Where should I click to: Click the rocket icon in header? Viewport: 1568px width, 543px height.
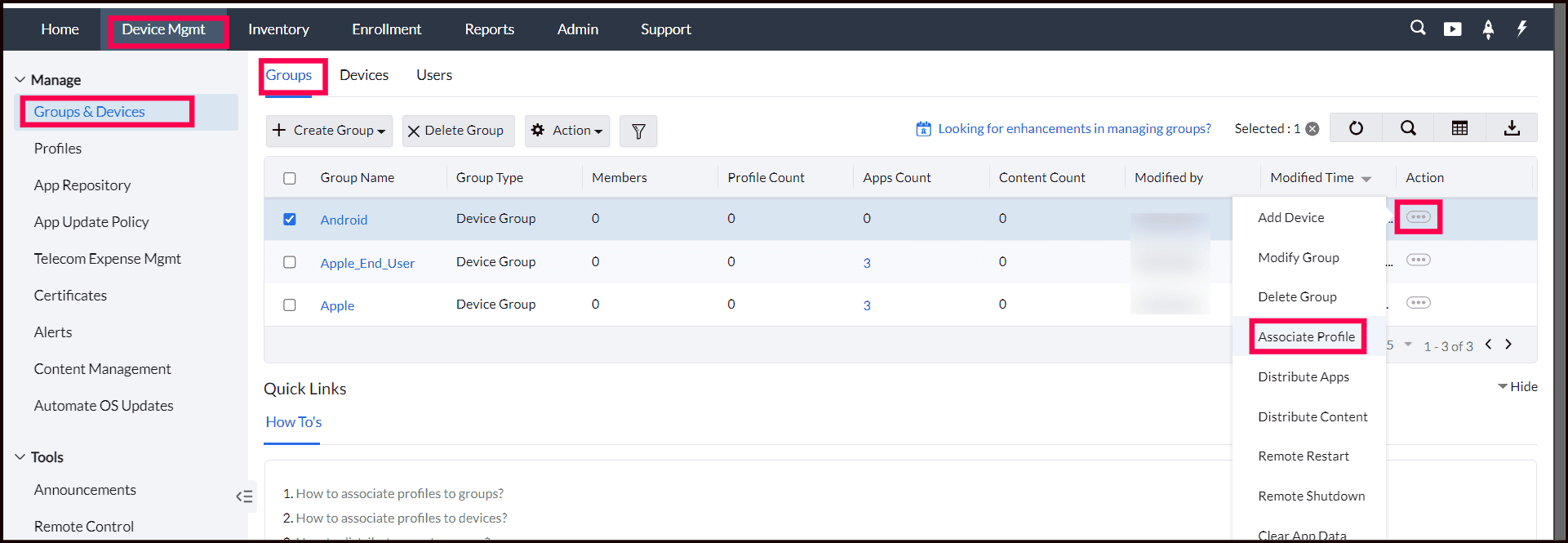[1488, 29]
